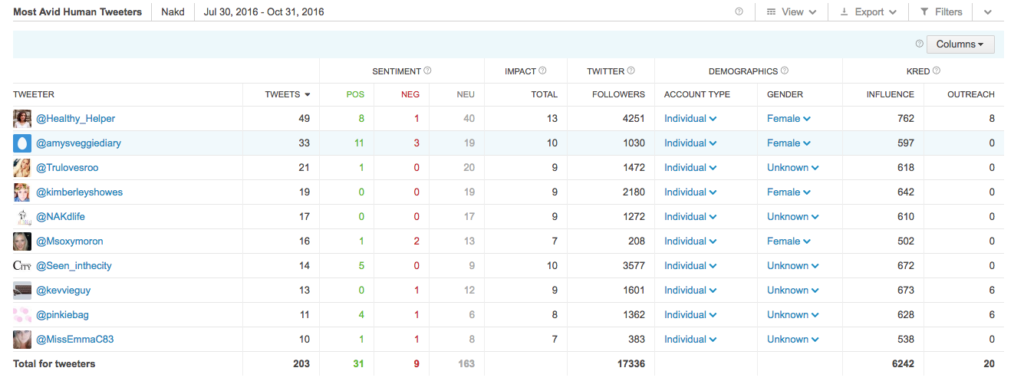The width and height of the screenshot is (1024, 381).
Task: Open account type dropdown for @kevvieguy
Action: (690, 290)
